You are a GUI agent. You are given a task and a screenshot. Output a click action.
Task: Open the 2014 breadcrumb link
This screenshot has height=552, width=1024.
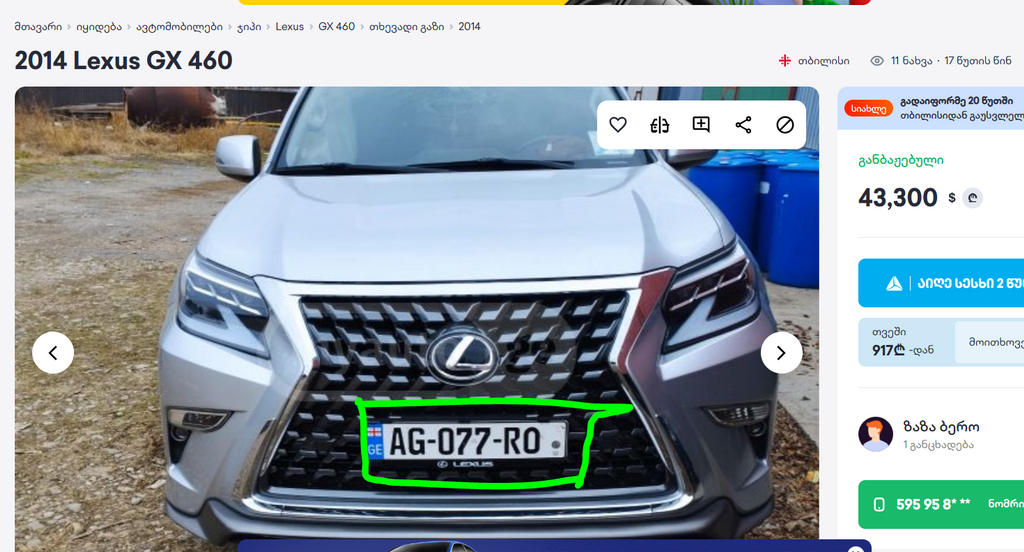point(469,27)
